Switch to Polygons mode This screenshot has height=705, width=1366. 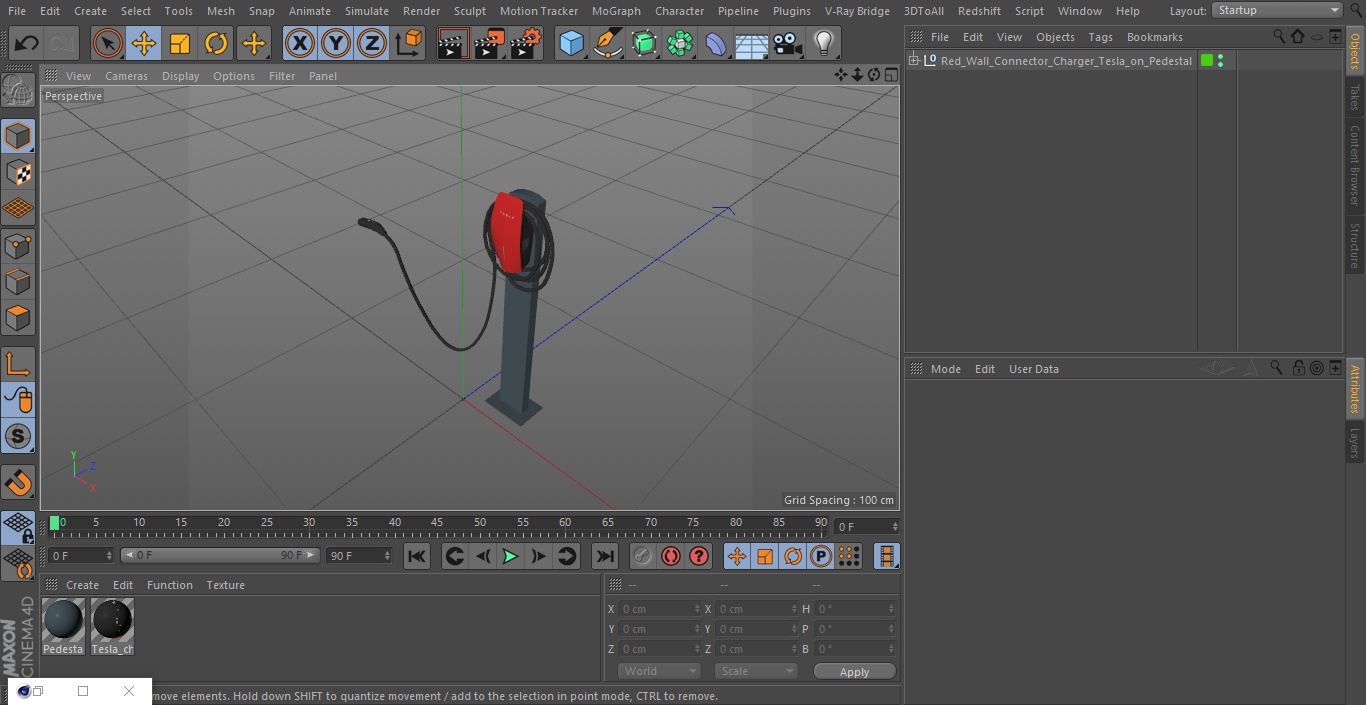click(18, 318)
